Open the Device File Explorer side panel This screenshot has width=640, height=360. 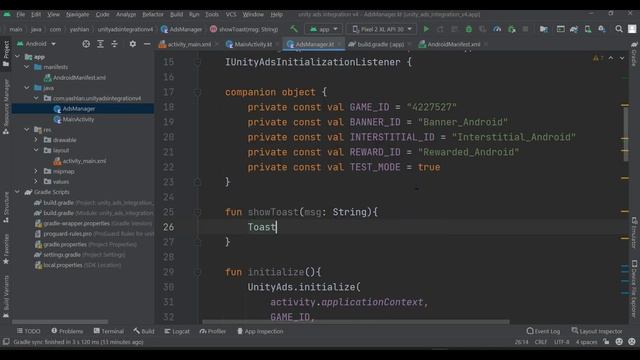(634, 289)
